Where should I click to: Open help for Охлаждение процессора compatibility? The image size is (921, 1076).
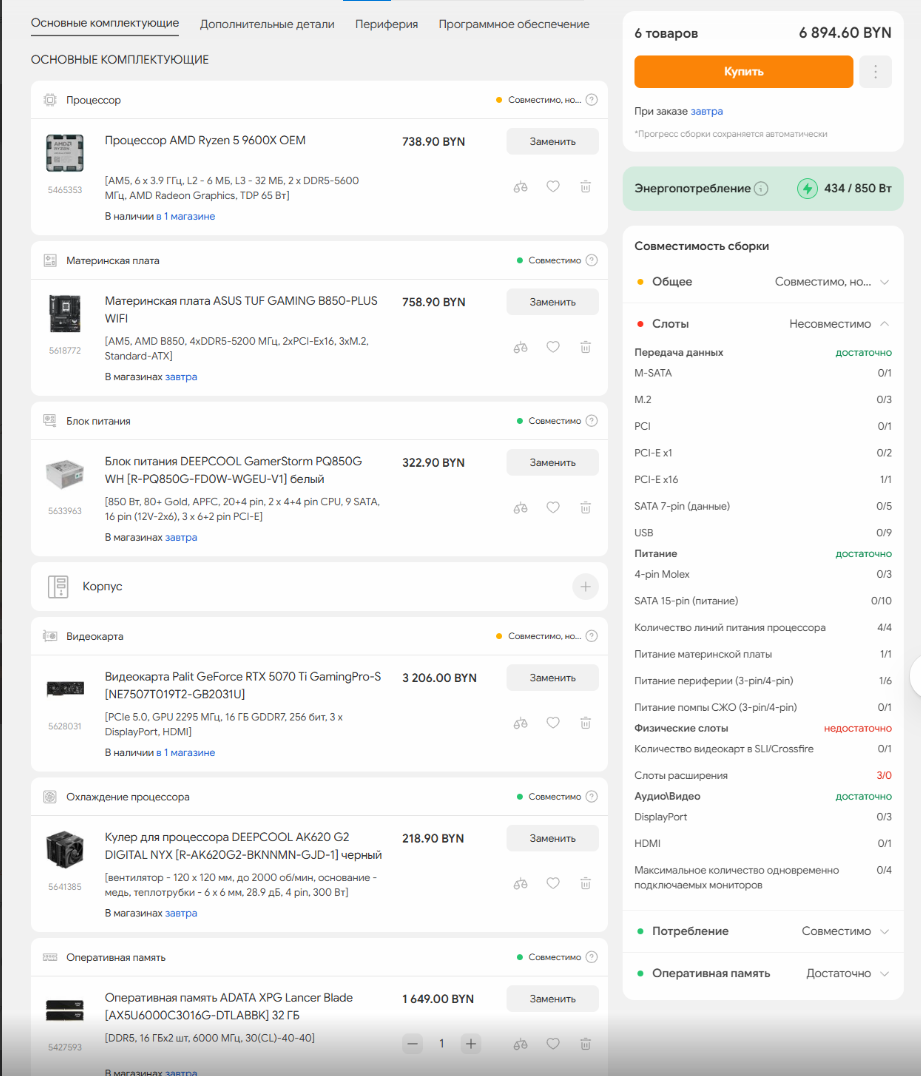(x=592, y=797)
